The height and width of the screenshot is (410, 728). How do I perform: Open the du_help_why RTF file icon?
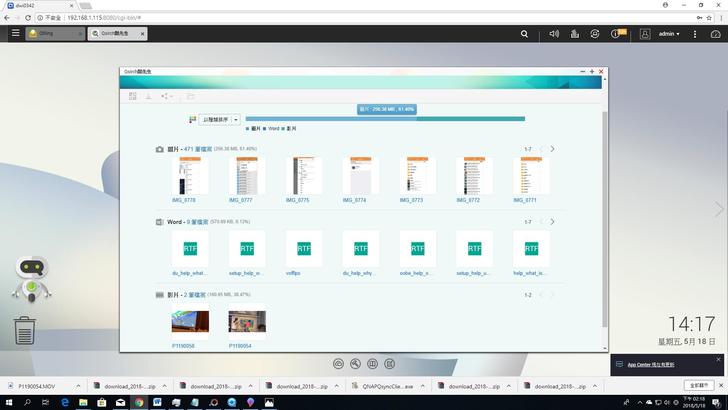pos(361,249)
